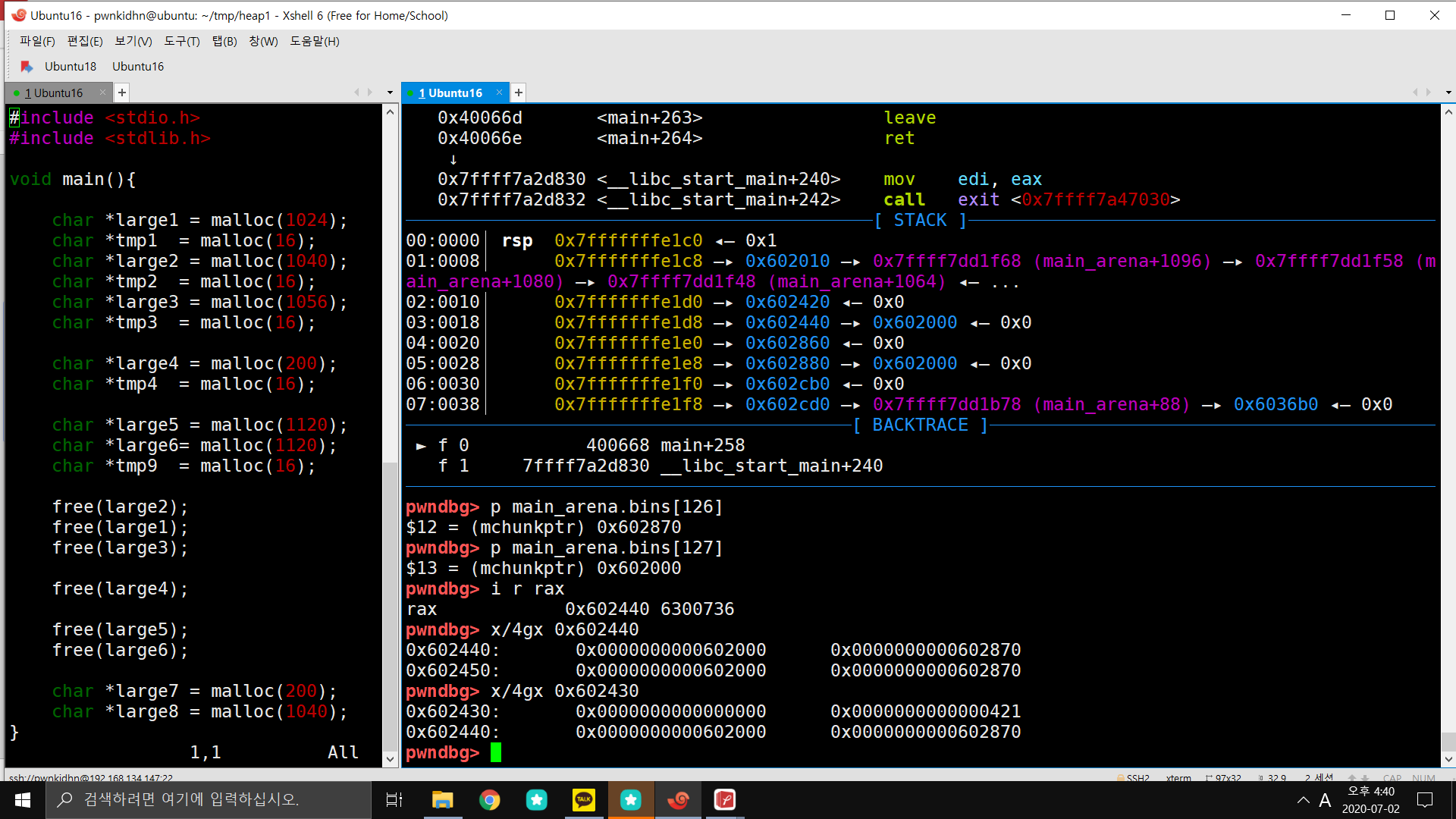
Task: Click the Windows taskbar search box
Action: [x=209, y=800]
